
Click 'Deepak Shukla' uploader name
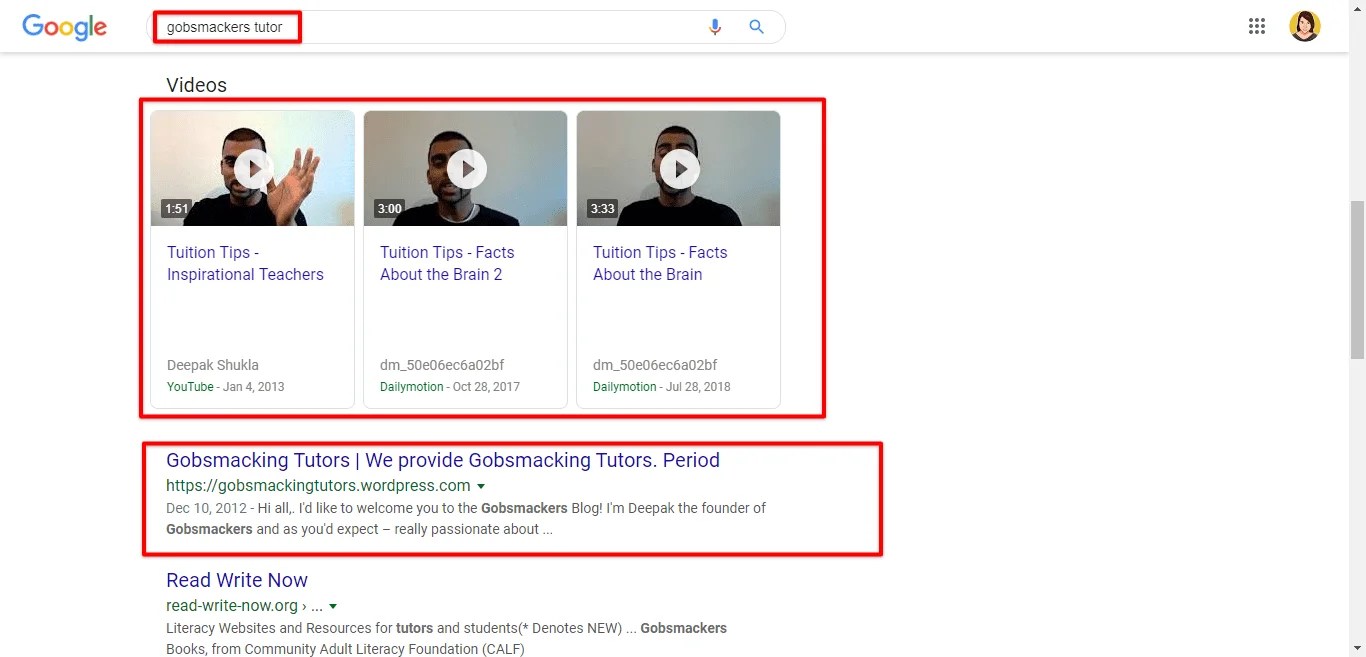[213, 365]
